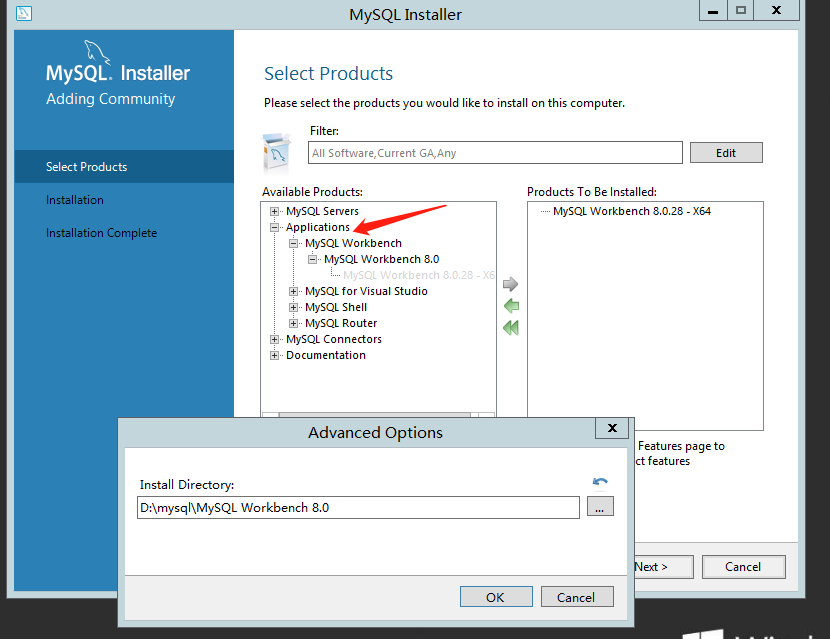Select the MySQL Servers tree label
Image resolution: width=830 pixels, height=639 pixels.
[x=322, y=211]
